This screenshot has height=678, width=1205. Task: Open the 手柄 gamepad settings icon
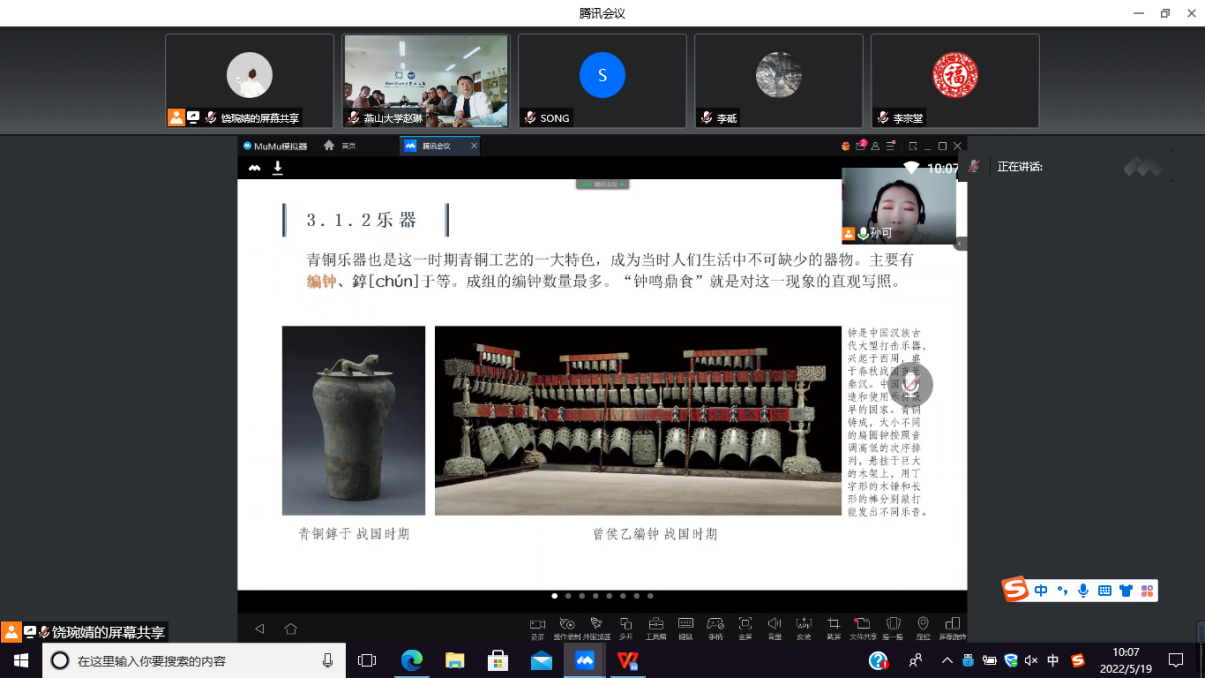pyautogui.click(x=715, y=627)
